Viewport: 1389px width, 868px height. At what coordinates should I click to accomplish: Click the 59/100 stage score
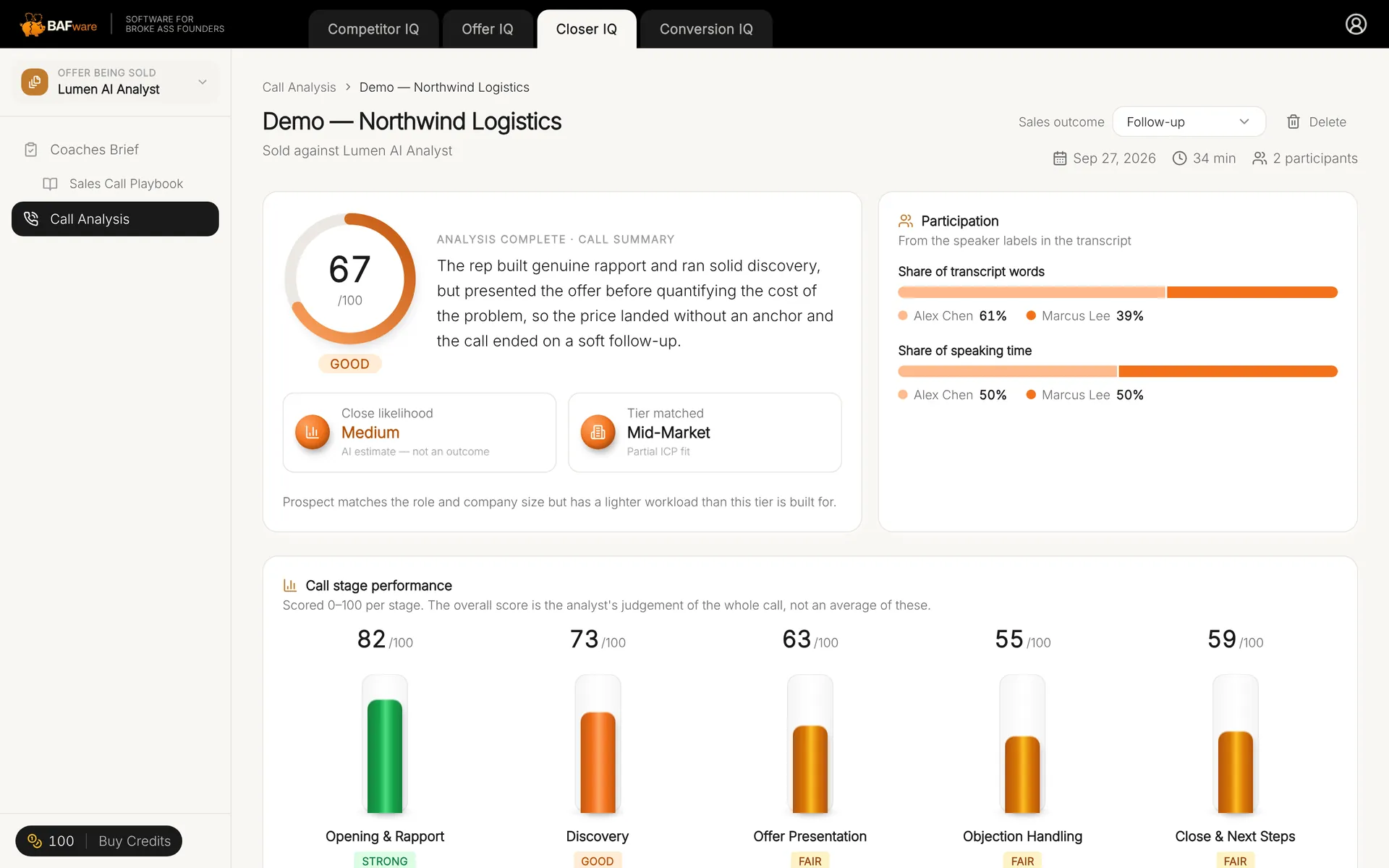point(1236,639)
